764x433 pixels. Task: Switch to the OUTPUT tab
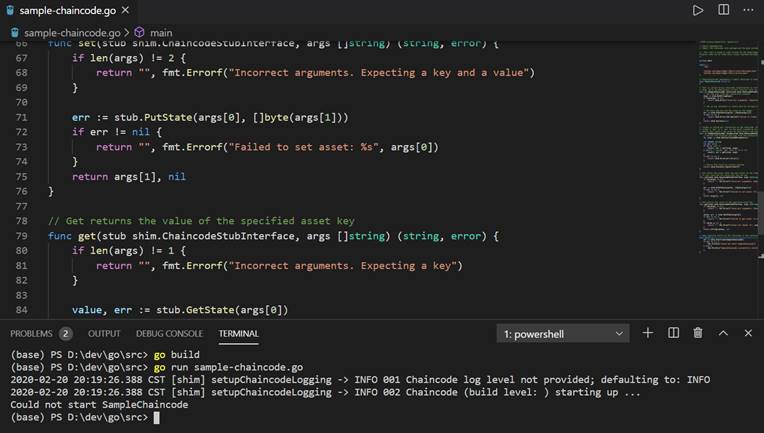coord(104,333)
